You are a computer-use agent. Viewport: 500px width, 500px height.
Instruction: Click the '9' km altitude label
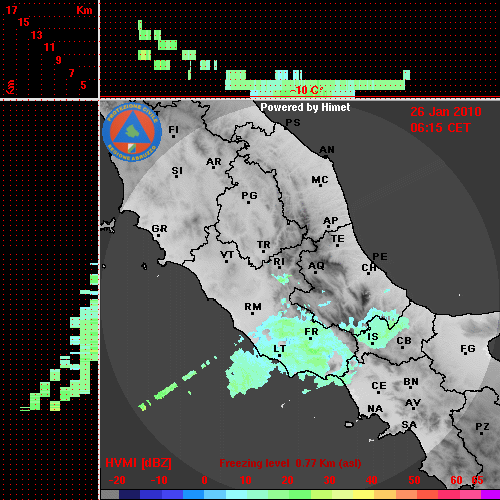coord(58,60)
